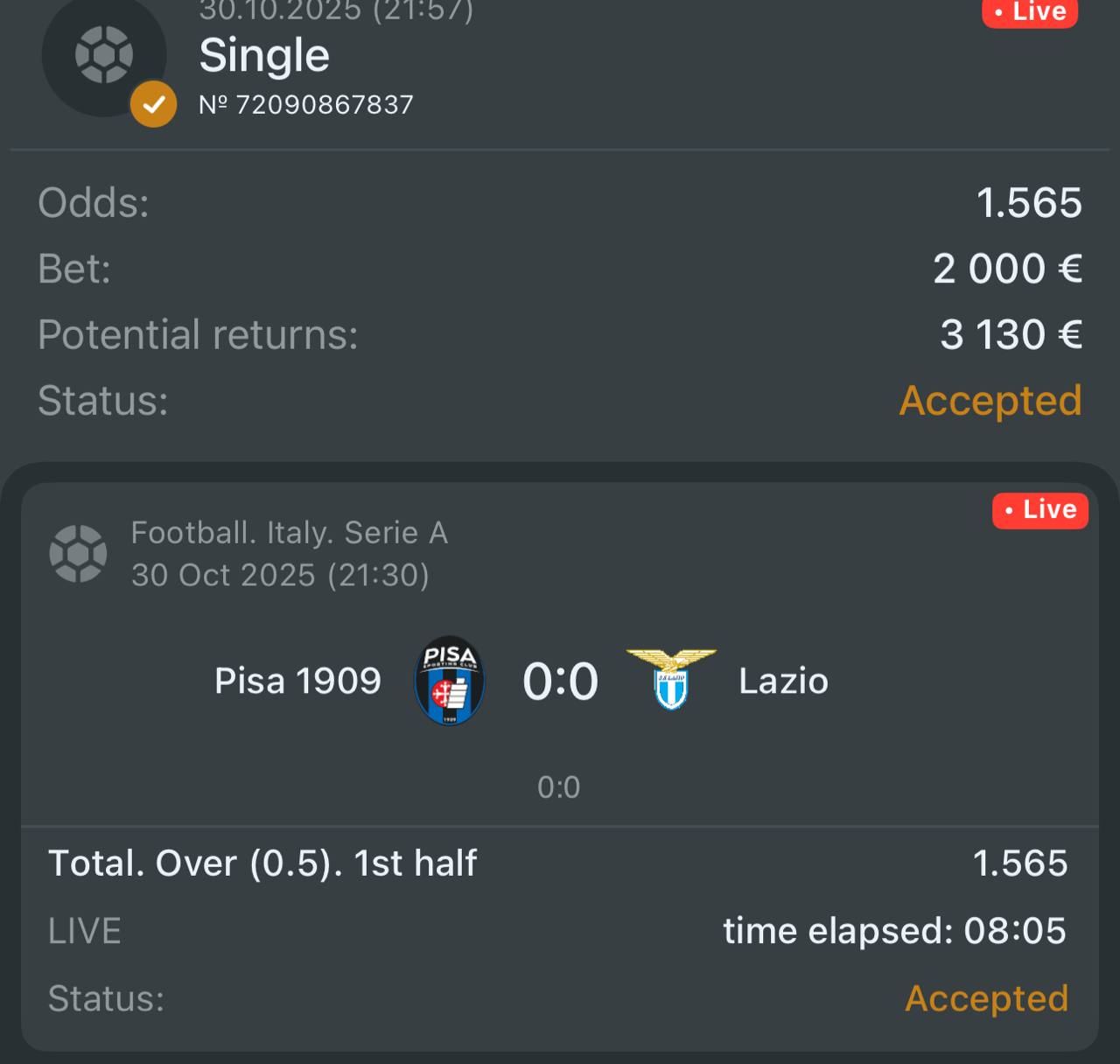Tap the 2 000 € bet amount

pos(1007,269)
